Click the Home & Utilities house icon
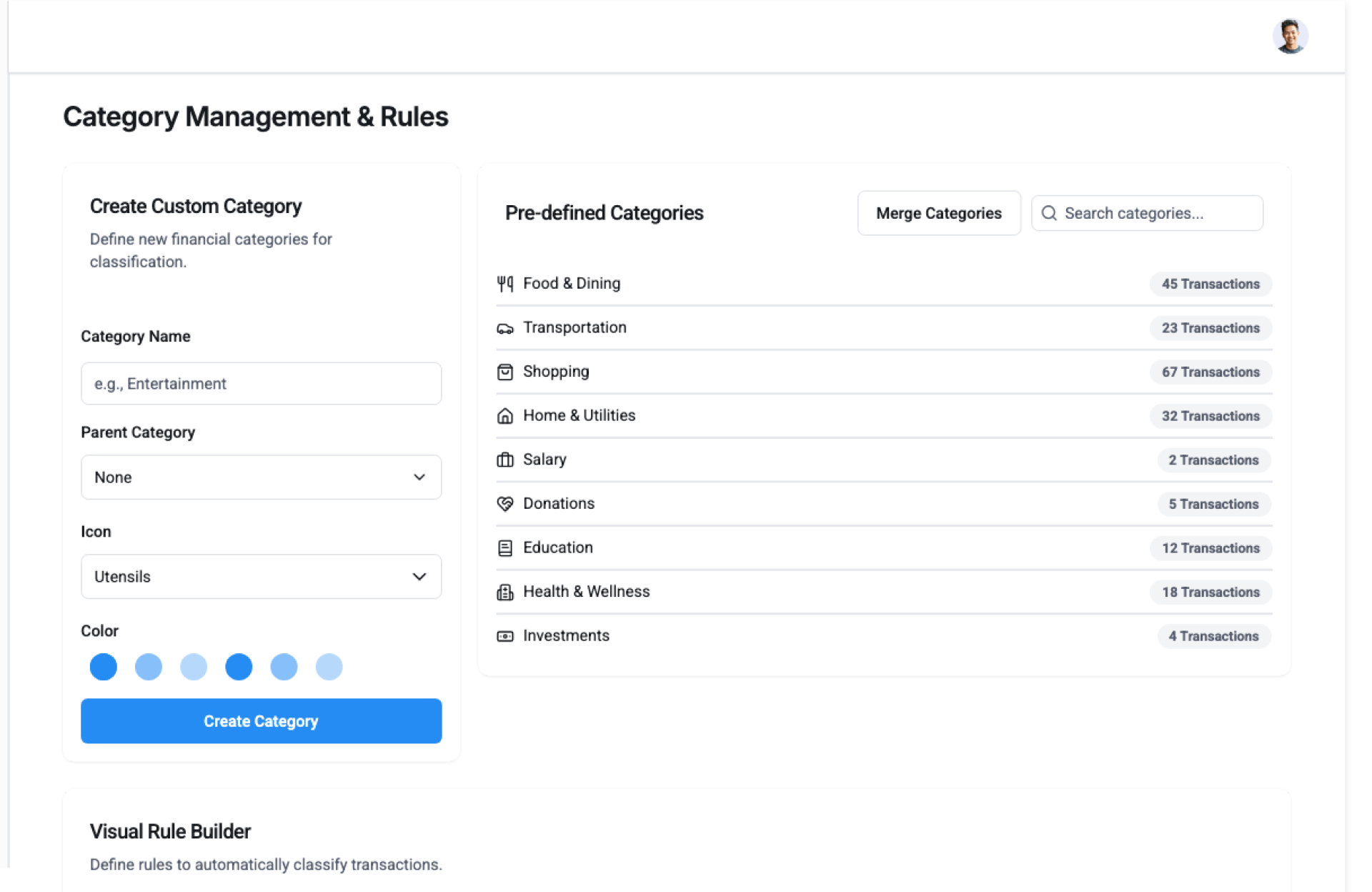 click(x=504, y=416)
